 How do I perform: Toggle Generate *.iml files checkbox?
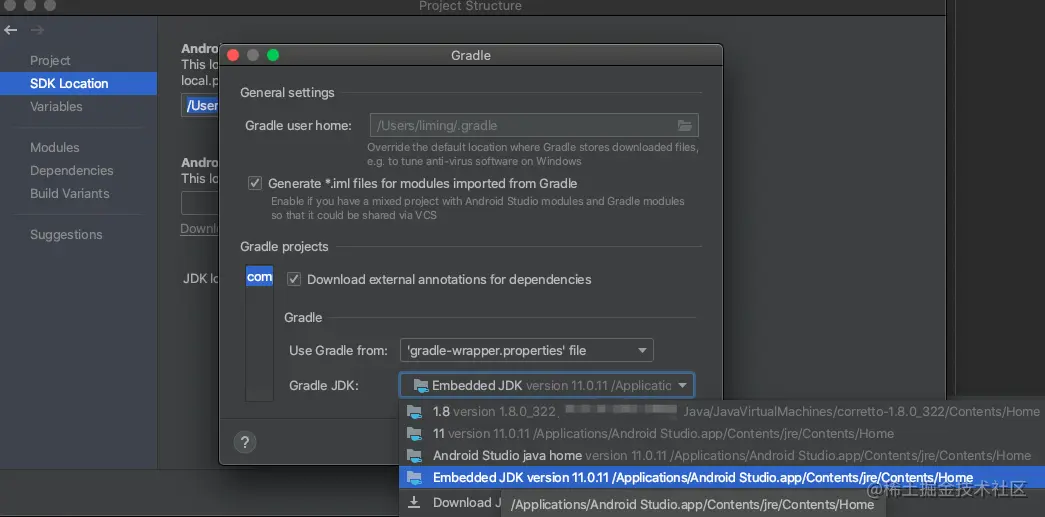pos(255,183)
